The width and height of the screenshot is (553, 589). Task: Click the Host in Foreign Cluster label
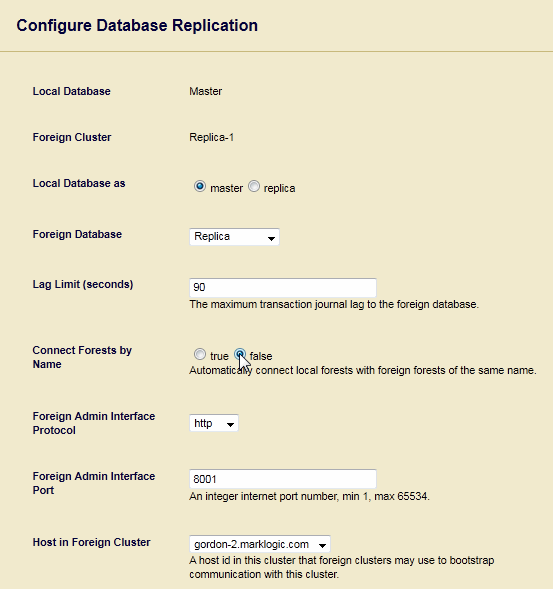click(91, 542)
